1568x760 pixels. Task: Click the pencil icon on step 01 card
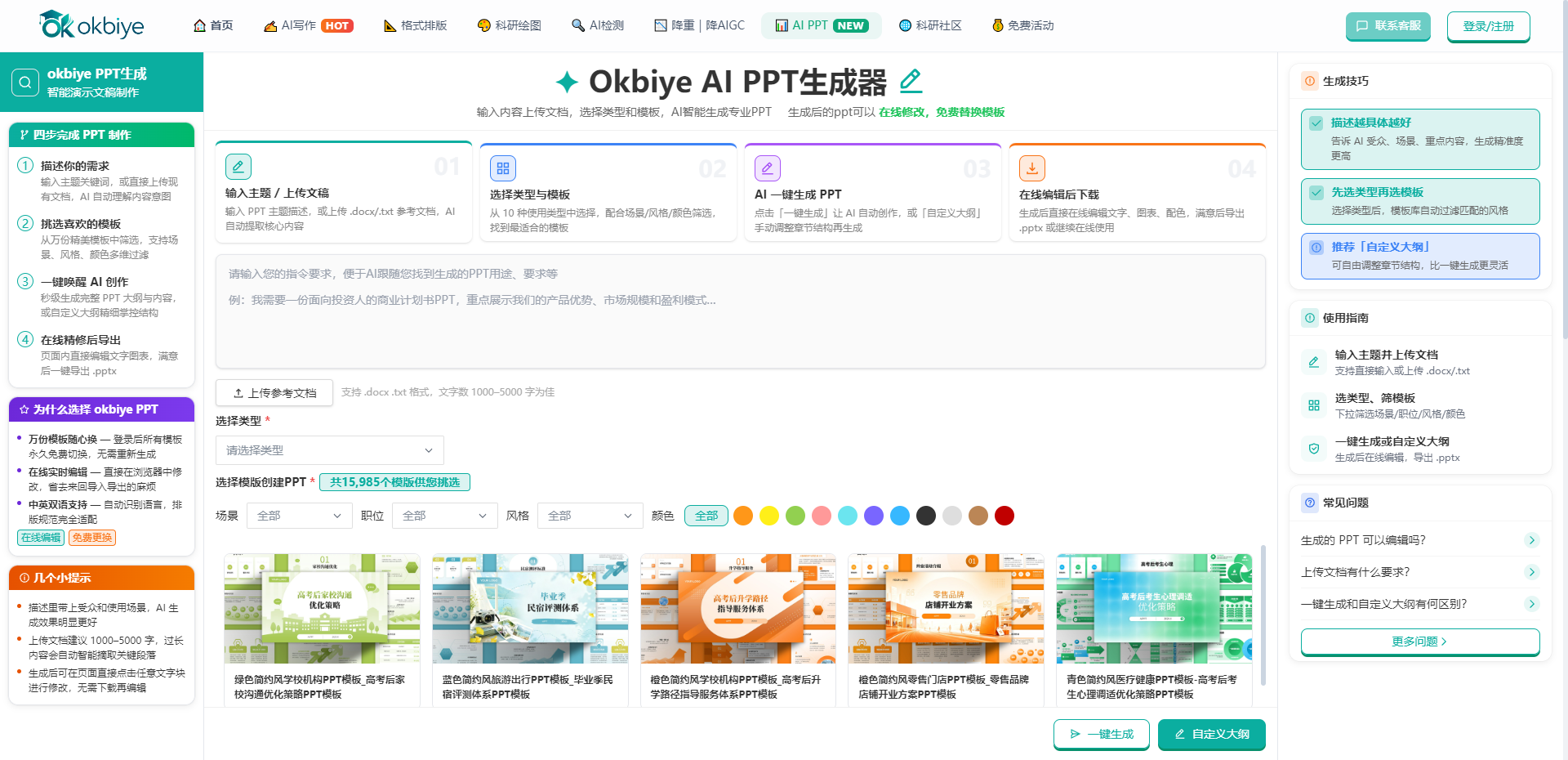click(238, 167)
